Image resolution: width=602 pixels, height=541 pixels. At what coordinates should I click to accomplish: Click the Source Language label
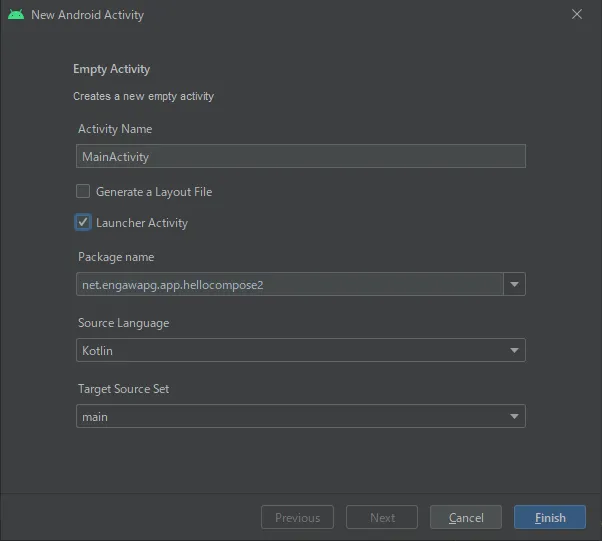pos(123,323)
